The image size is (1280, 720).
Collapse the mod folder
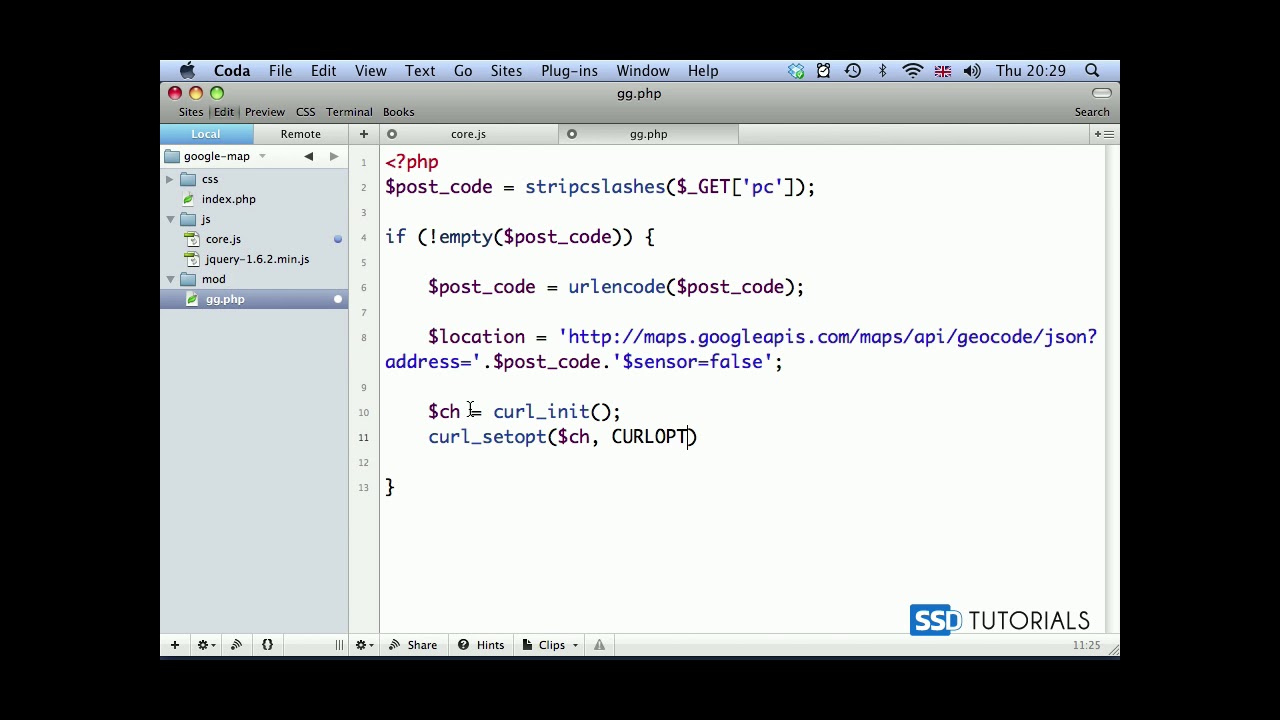click(170, 279)
